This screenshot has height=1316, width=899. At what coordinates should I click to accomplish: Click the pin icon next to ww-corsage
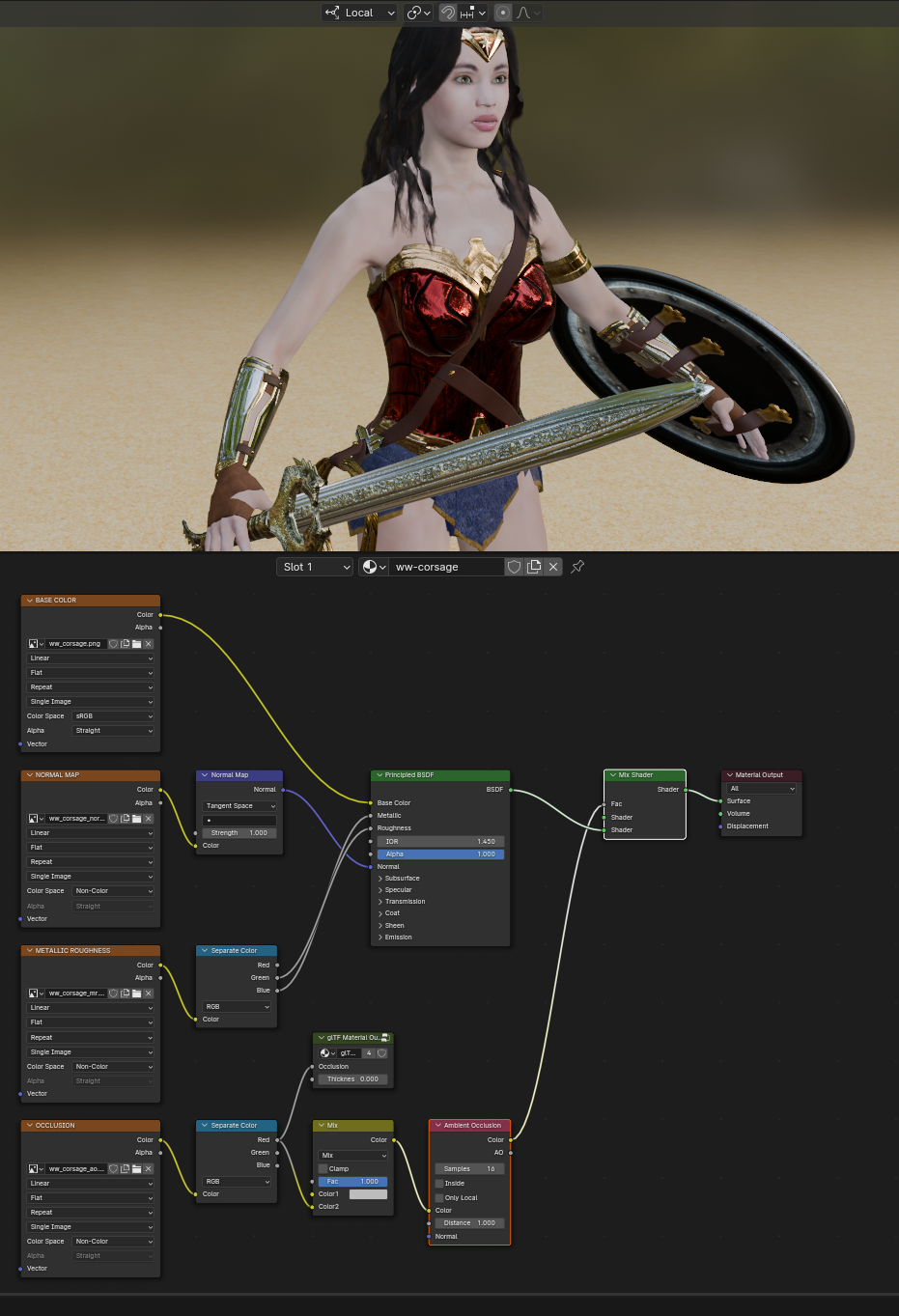(x=577, y=567)
